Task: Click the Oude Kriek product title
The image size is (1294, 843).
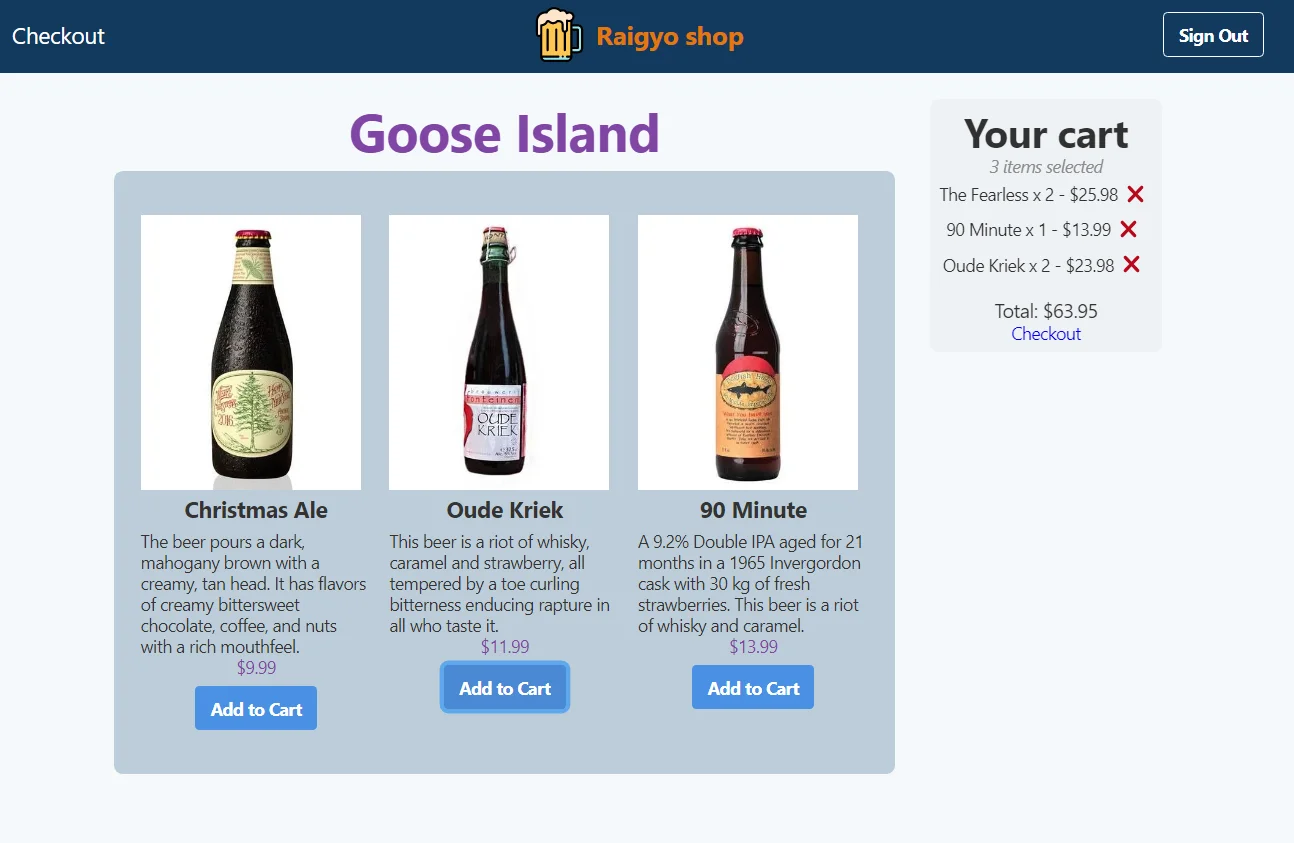Action: 505,510
